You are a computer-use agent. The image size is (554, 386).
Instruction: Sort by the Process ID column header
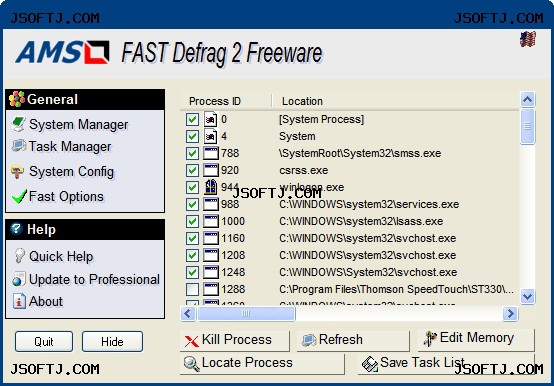[x=226, y=101]
